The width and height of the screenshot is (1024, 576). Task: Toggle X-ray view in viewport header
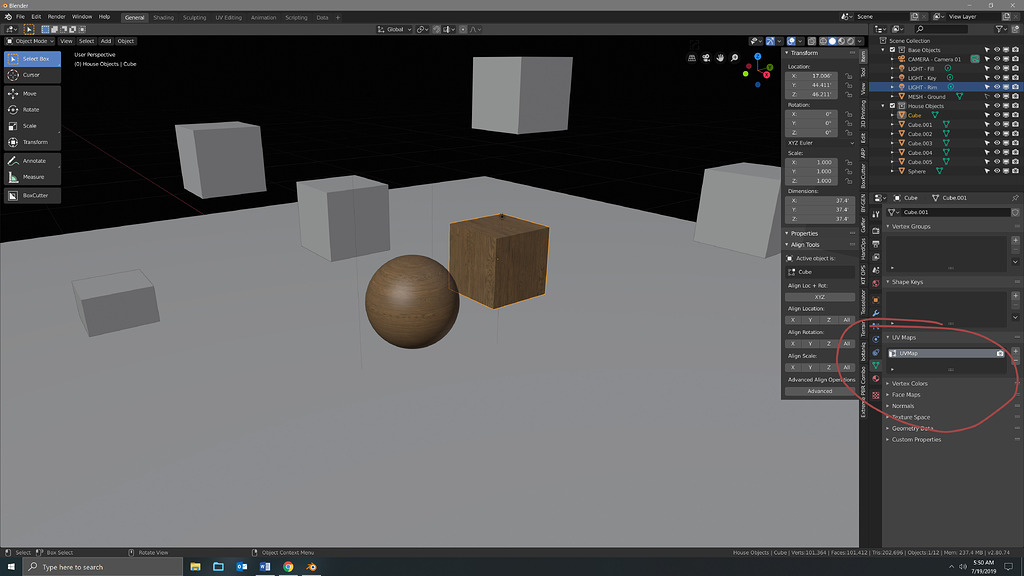[x=812, y=41]
